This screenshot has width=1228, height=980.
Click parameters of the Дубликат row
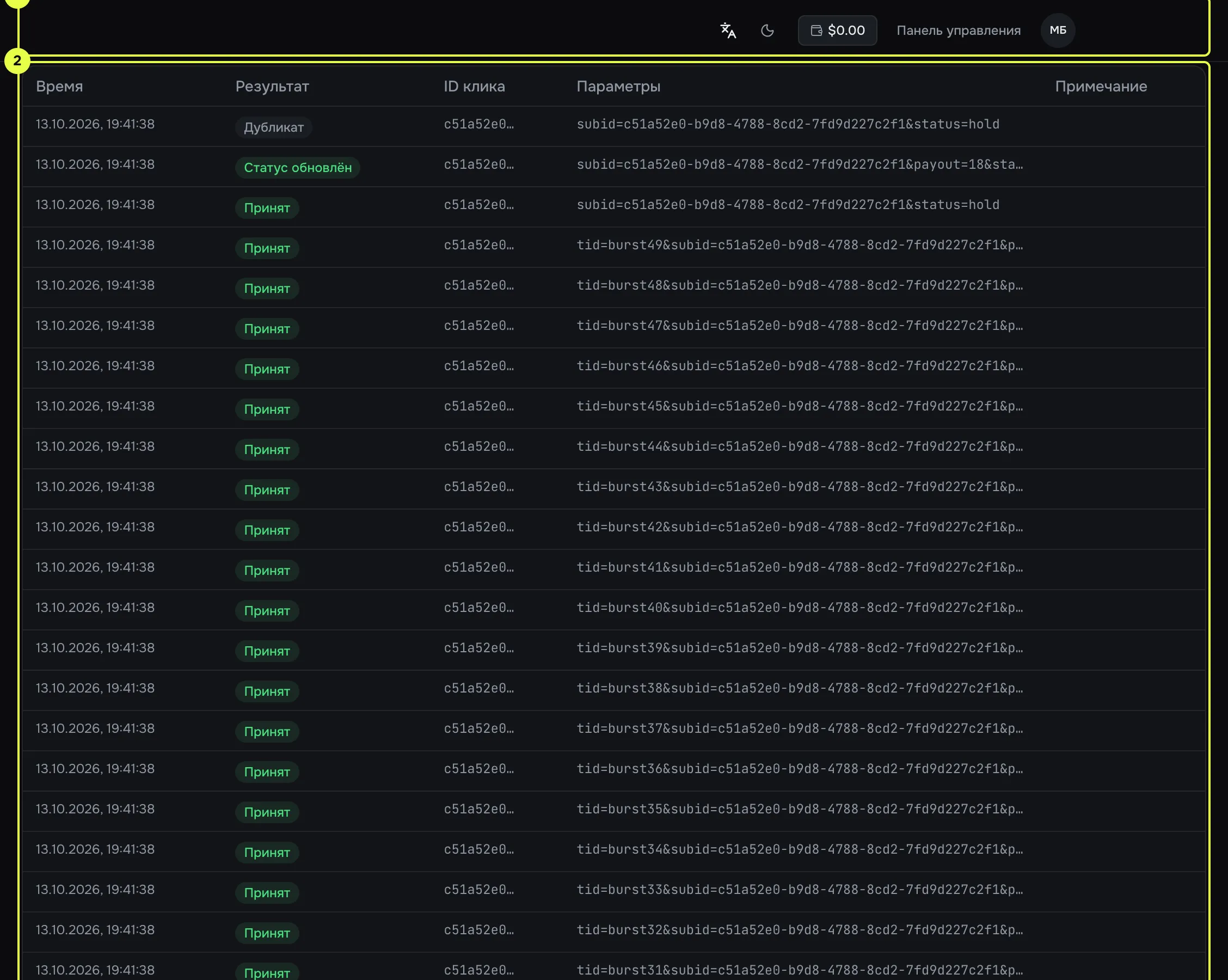[788, 124]
